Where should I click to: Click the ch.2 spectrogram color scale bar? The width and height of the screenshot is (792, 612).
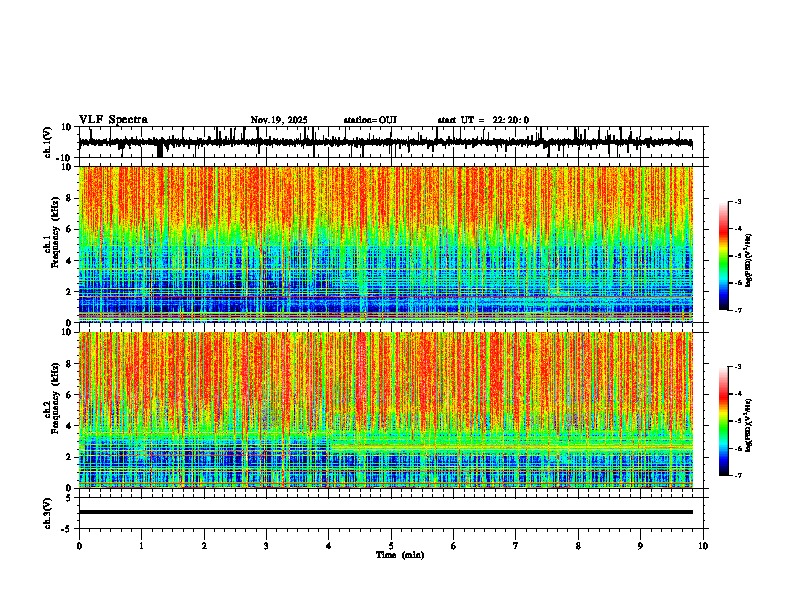724,421
